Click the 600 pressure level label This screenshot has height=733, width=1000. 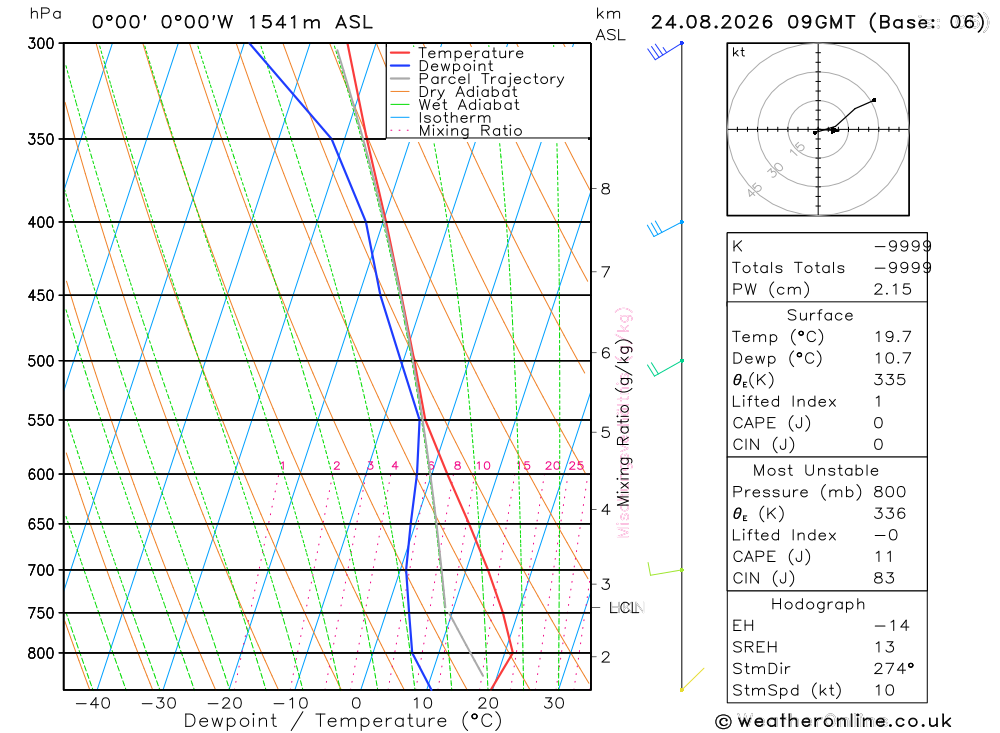pyautogui.click(x=41, y=475)
